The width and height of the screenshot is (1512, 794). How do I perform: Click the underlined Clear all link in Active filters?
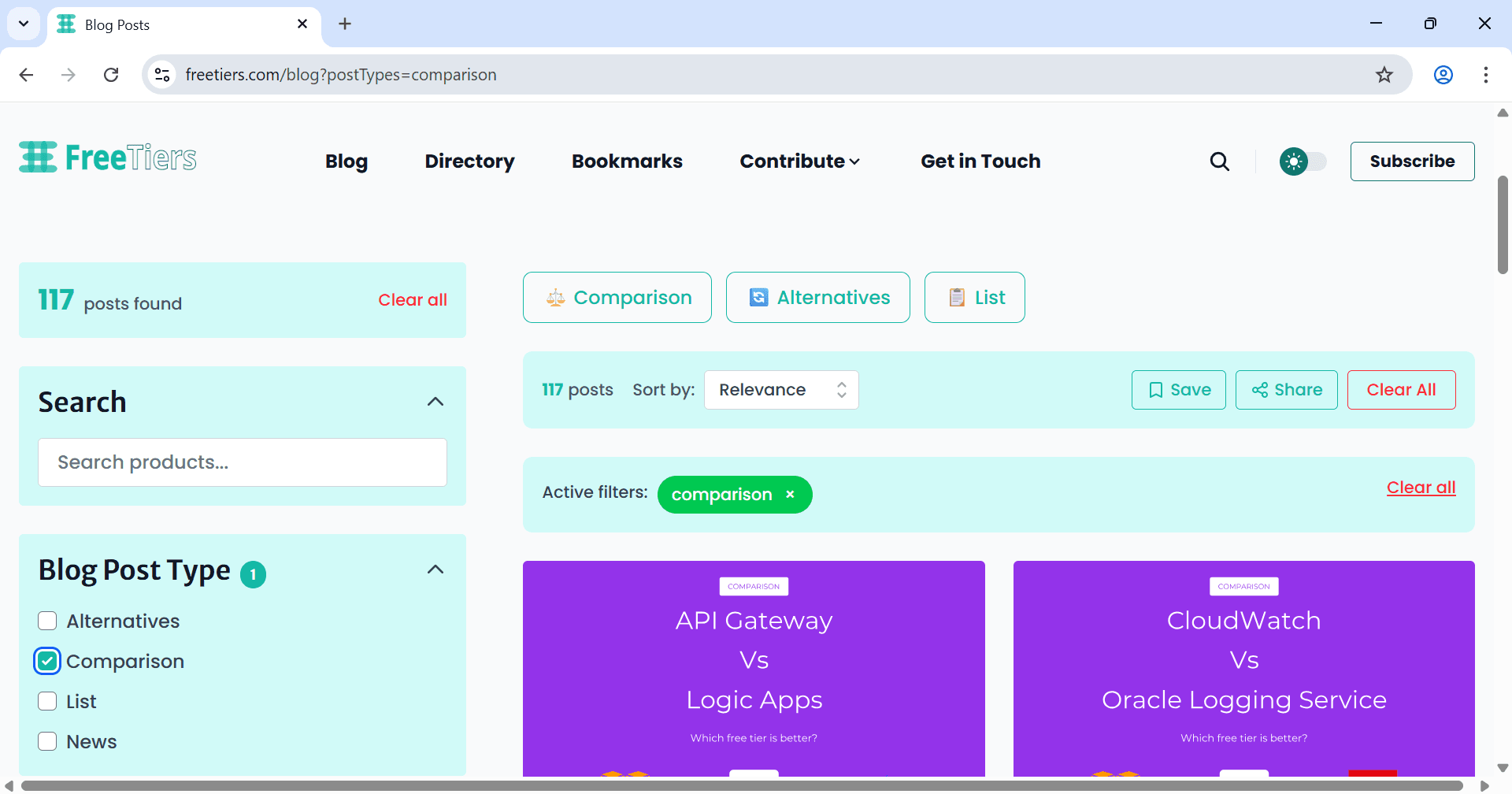point(1421,488)
